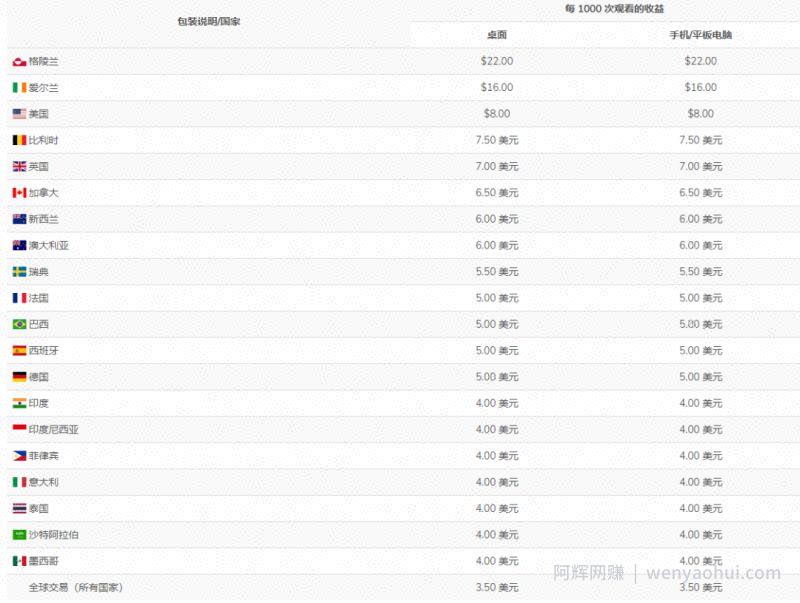Click Greenland's $22.00 desktop rate
800x603 pixels.
click(x=496, y=61)
